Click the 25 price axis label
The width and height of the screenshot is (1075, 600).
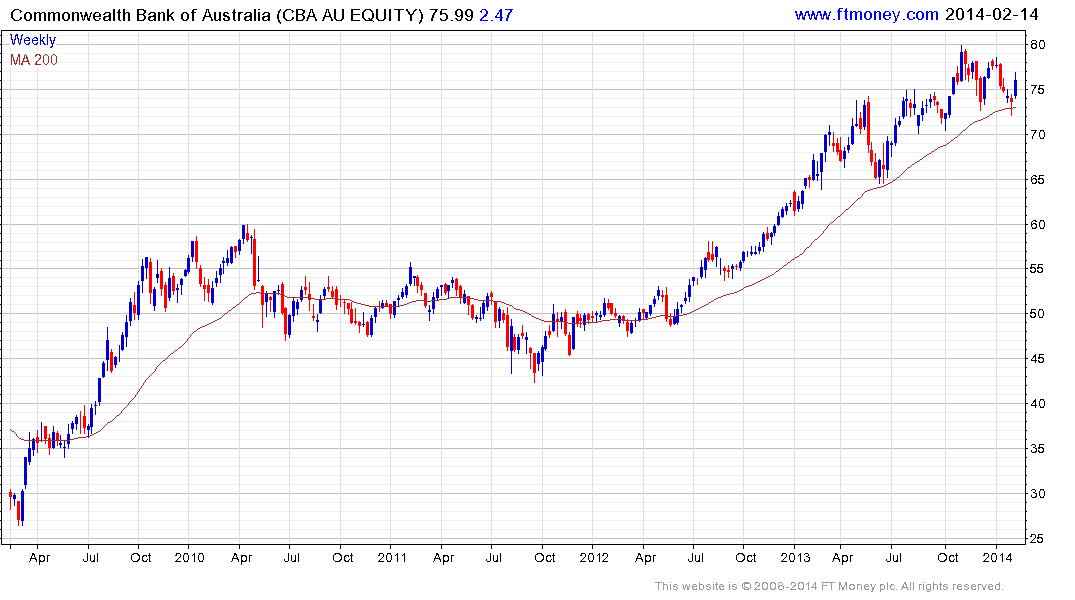click(1037, 538)
